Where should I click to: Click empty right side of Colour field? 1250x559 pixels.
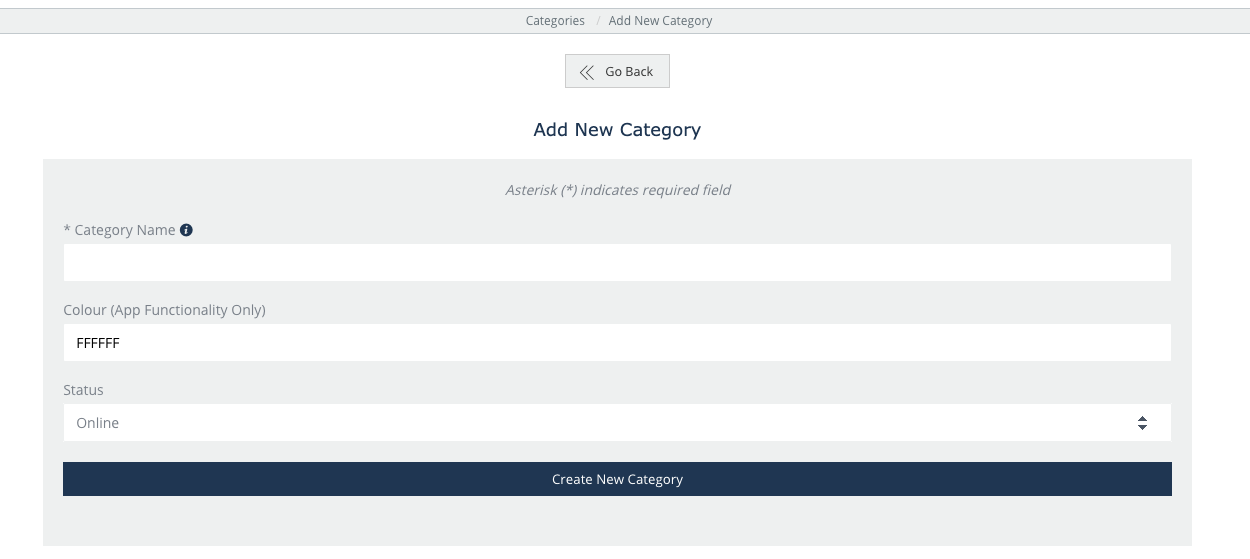[x=900, y=343]
